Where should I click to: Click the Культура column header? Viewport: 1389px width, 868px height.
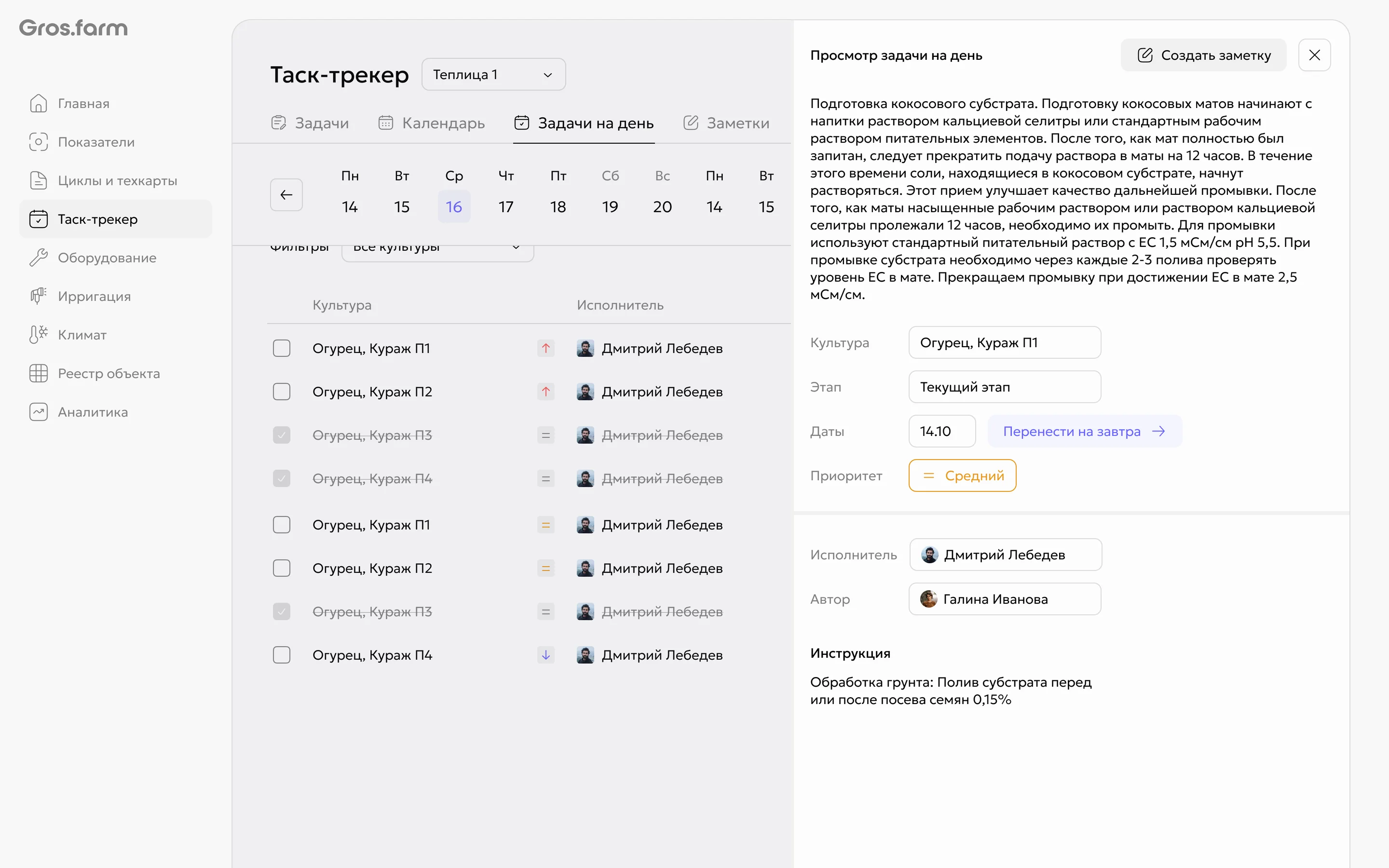point(342,305)
